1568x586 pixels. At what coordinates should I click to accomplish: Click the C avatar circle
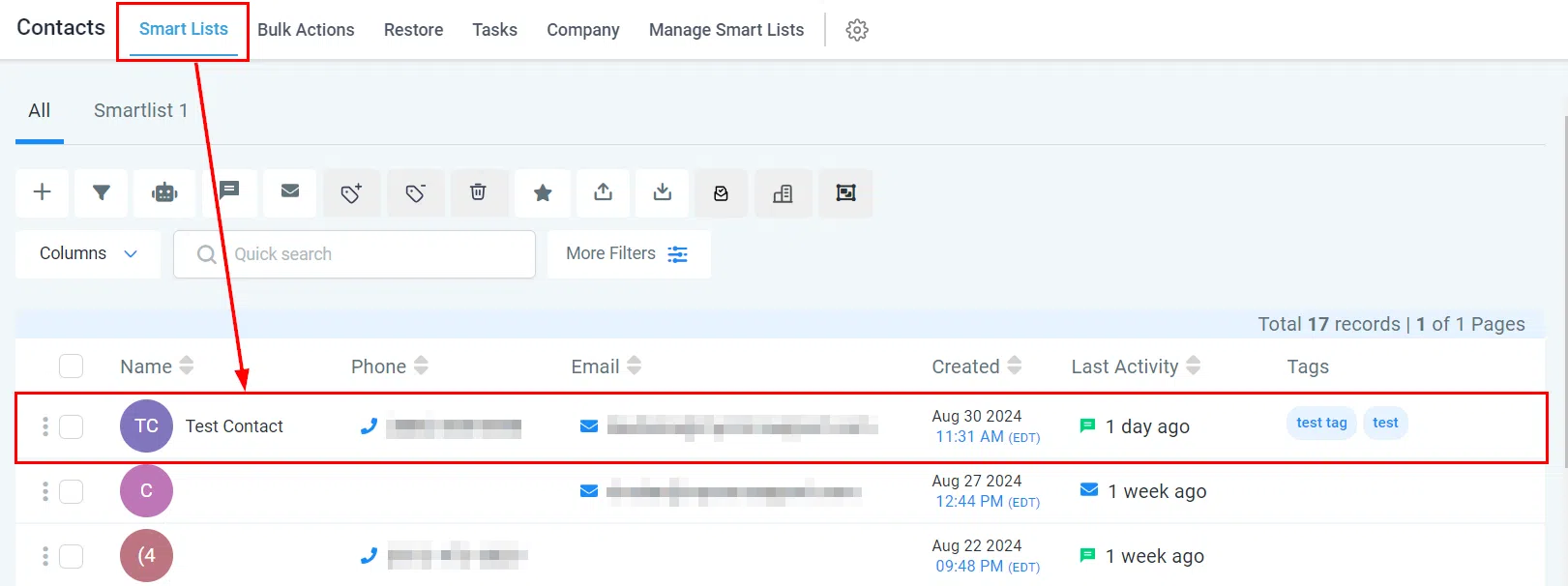[146, 491]
